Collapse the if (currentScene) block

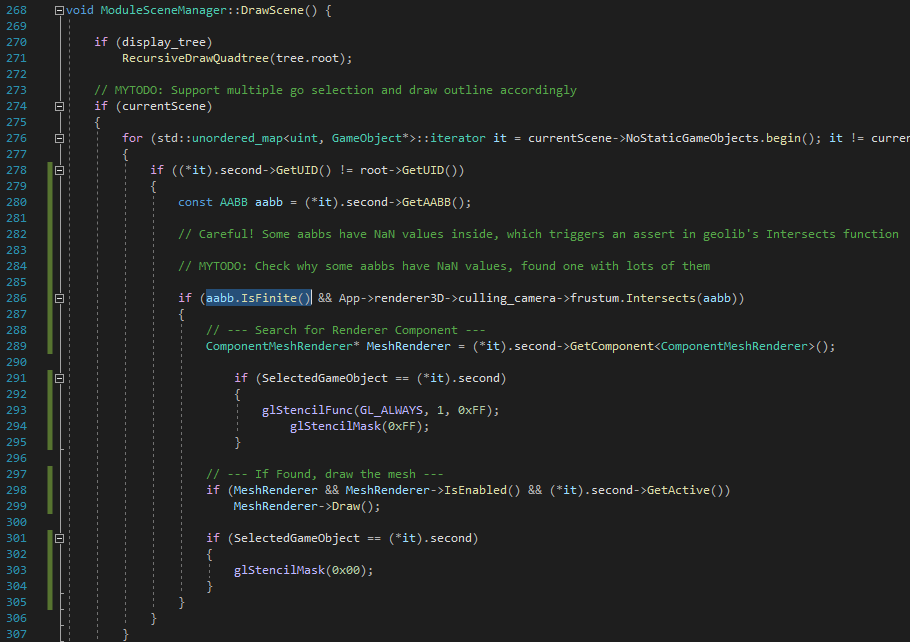tap(59, 106)
